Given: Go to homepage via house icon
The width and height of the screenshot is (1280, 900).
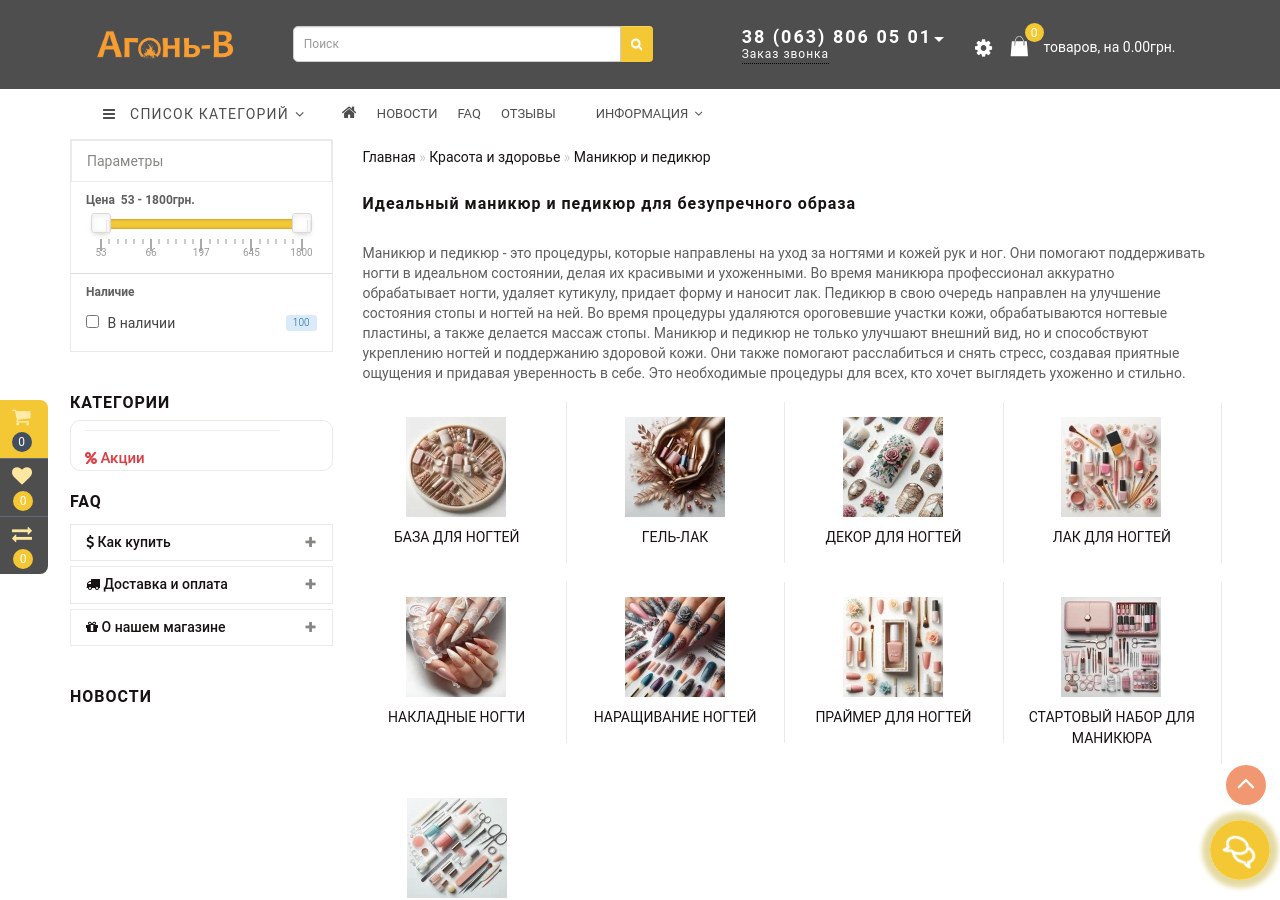Looking at the screenshot, I should click(x=349, y=113).
